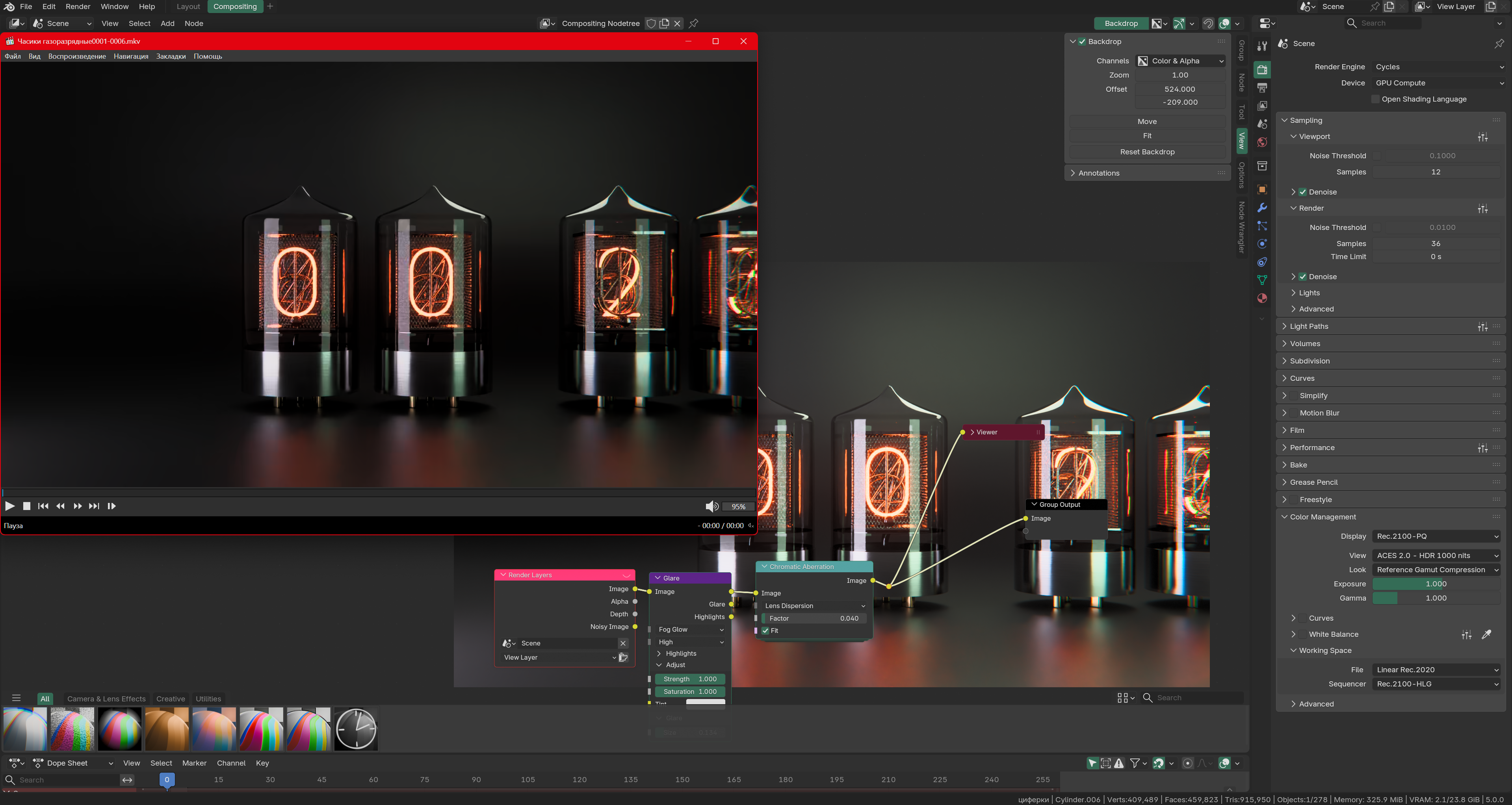Uncheck Denoise under Render sampling
1512x805 pixels.
point(1302,276)
